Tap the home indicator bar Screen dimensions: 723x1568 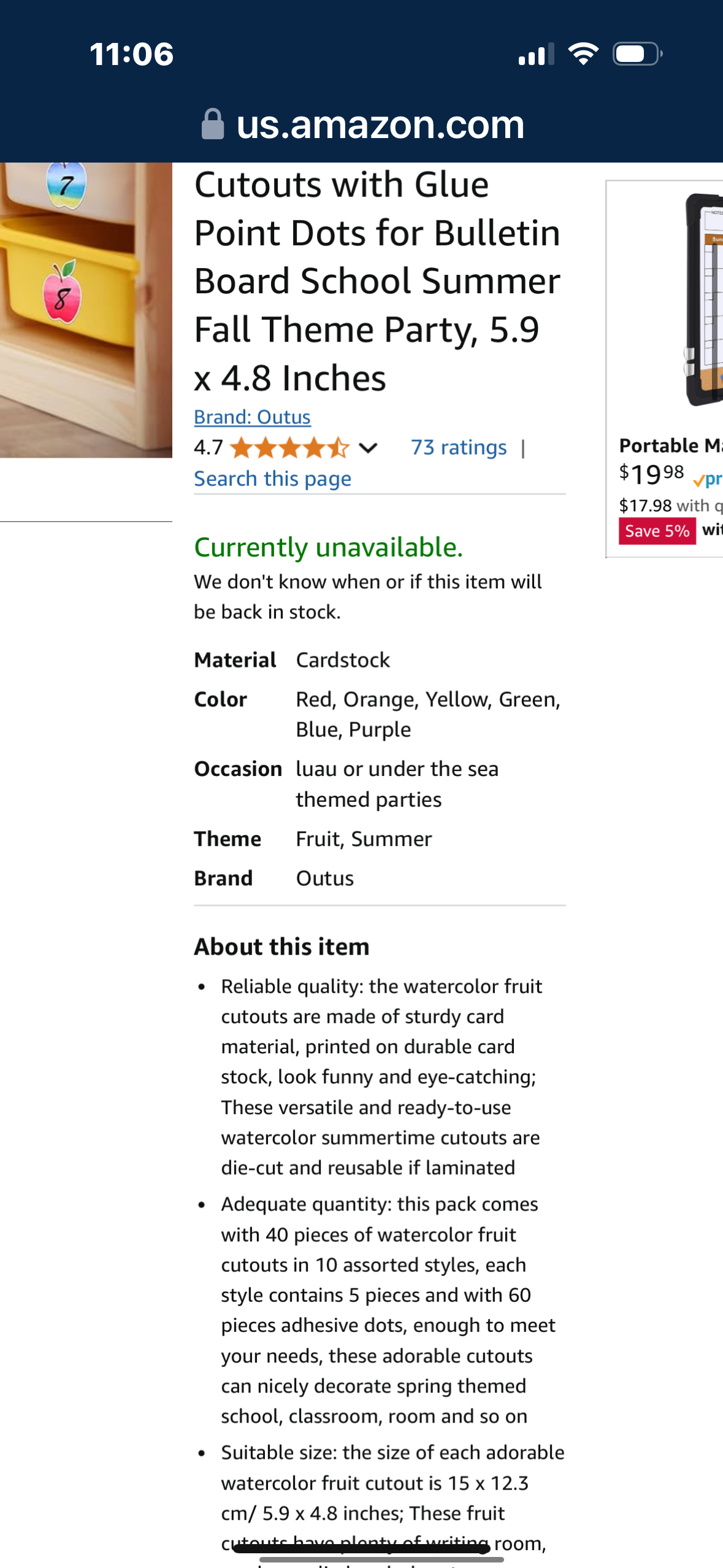[x=381, y=1559]
